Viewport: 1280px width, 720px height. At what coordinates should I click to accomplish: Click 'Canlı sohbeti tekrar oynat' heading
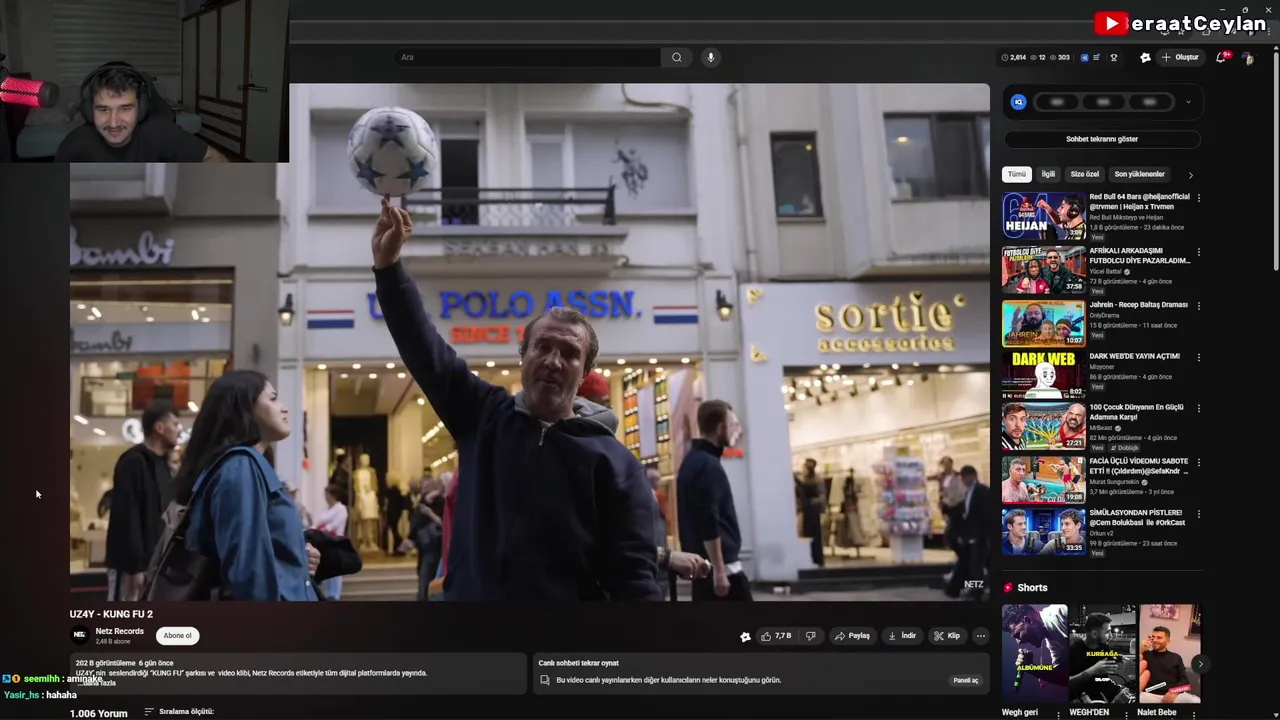point(578,663)
